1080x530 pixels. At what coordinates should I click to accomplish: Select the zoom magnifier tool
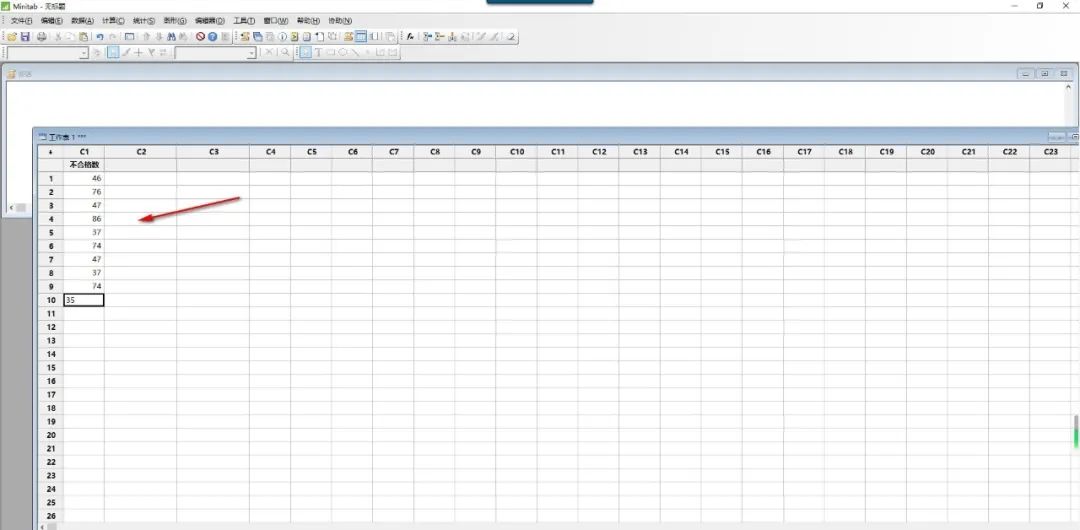point(285,52)
